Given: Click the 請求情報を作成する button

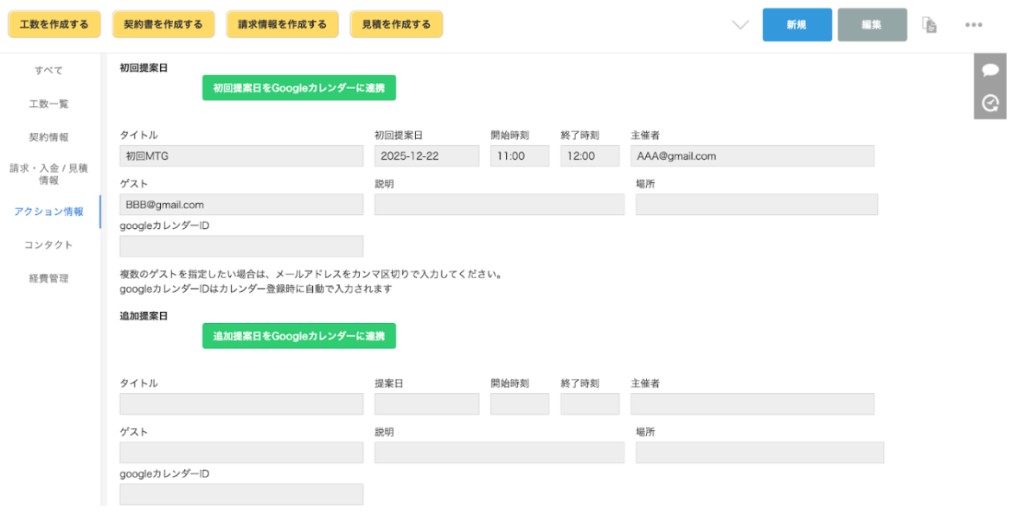Looking at the screenshot, I should pos(282,24).
